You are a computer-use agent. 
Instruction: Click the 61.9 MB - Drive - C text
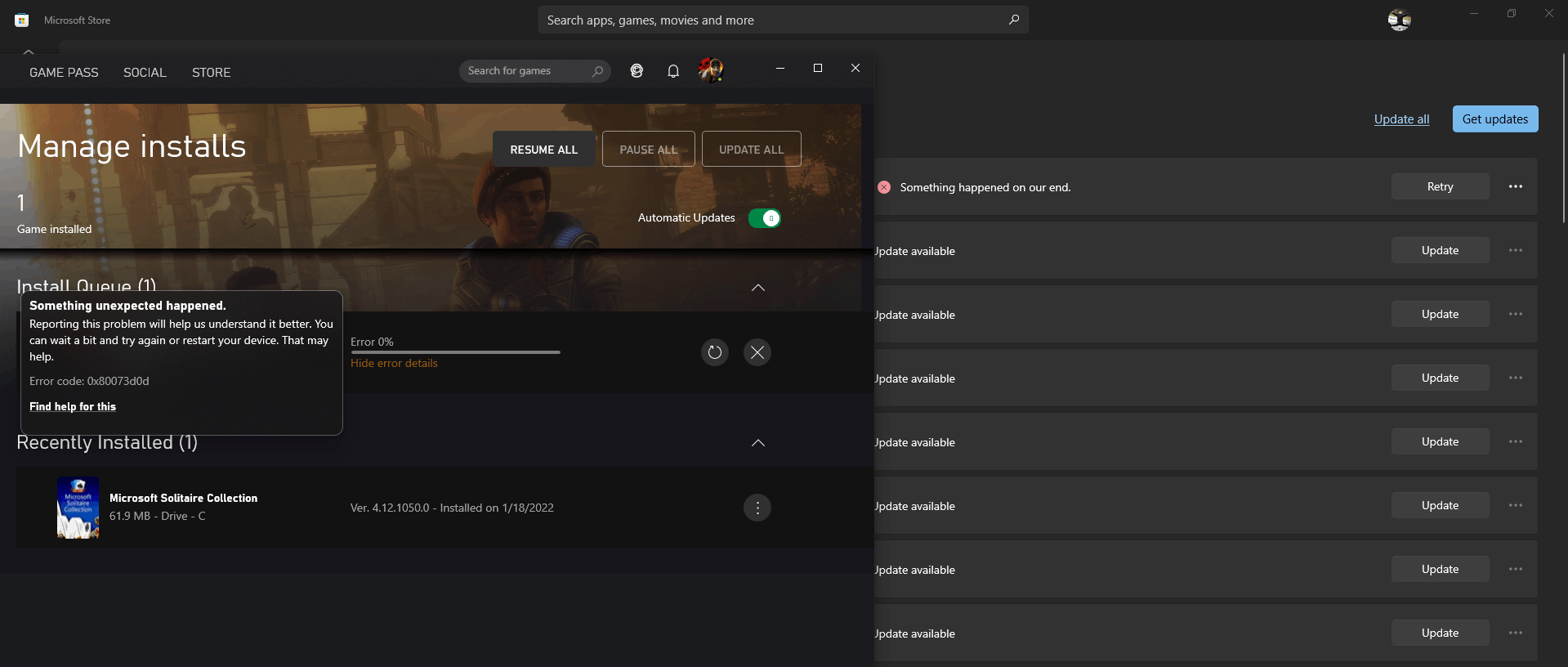(x=158, y=516)
